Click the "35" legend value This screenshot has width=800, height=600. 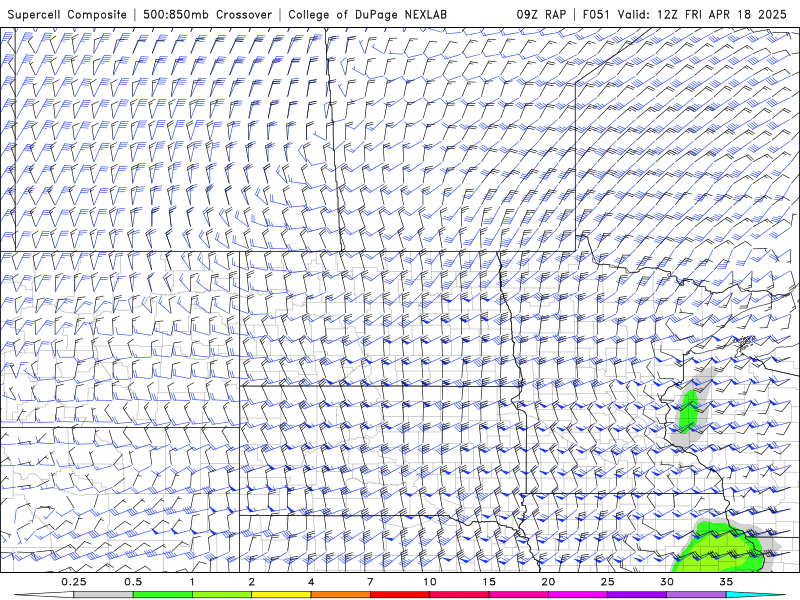click(726, 582)
